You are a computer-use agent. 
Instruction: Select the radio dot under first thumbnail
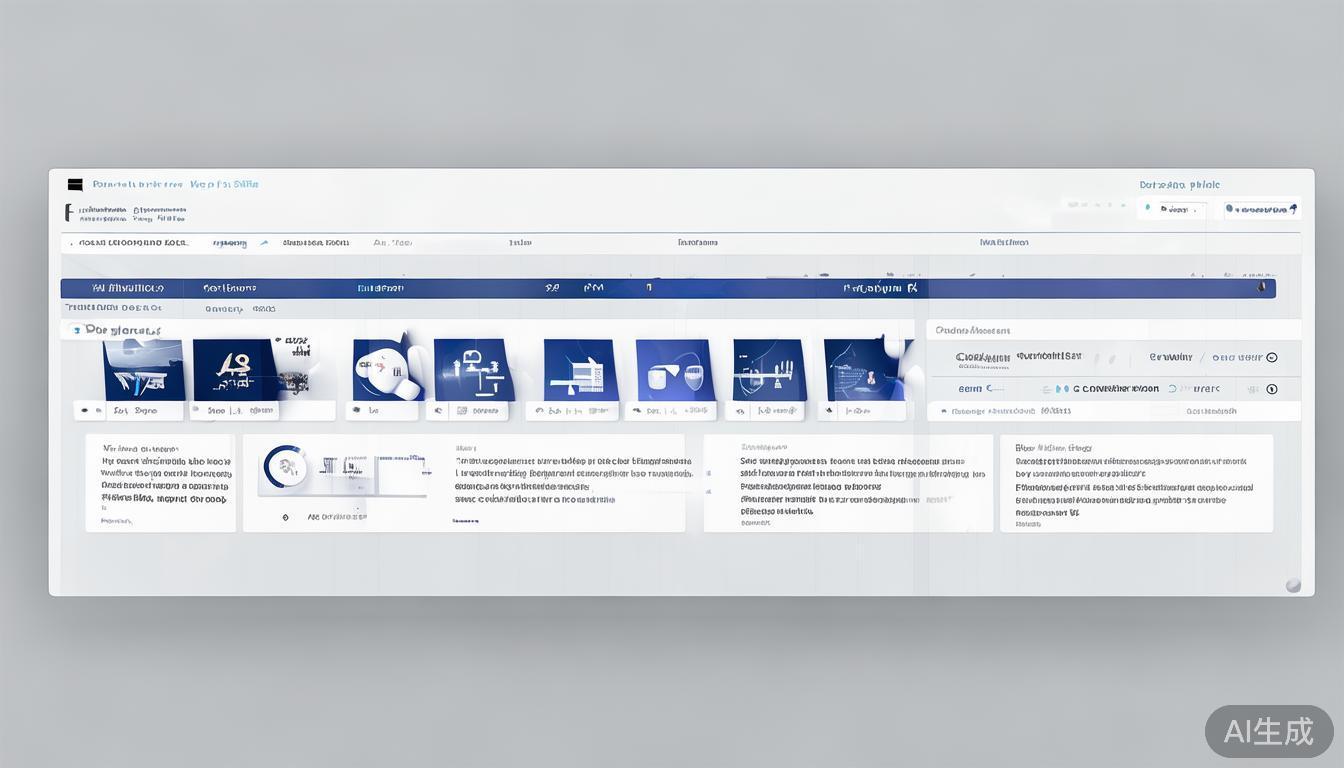click(x=85, y=410)
